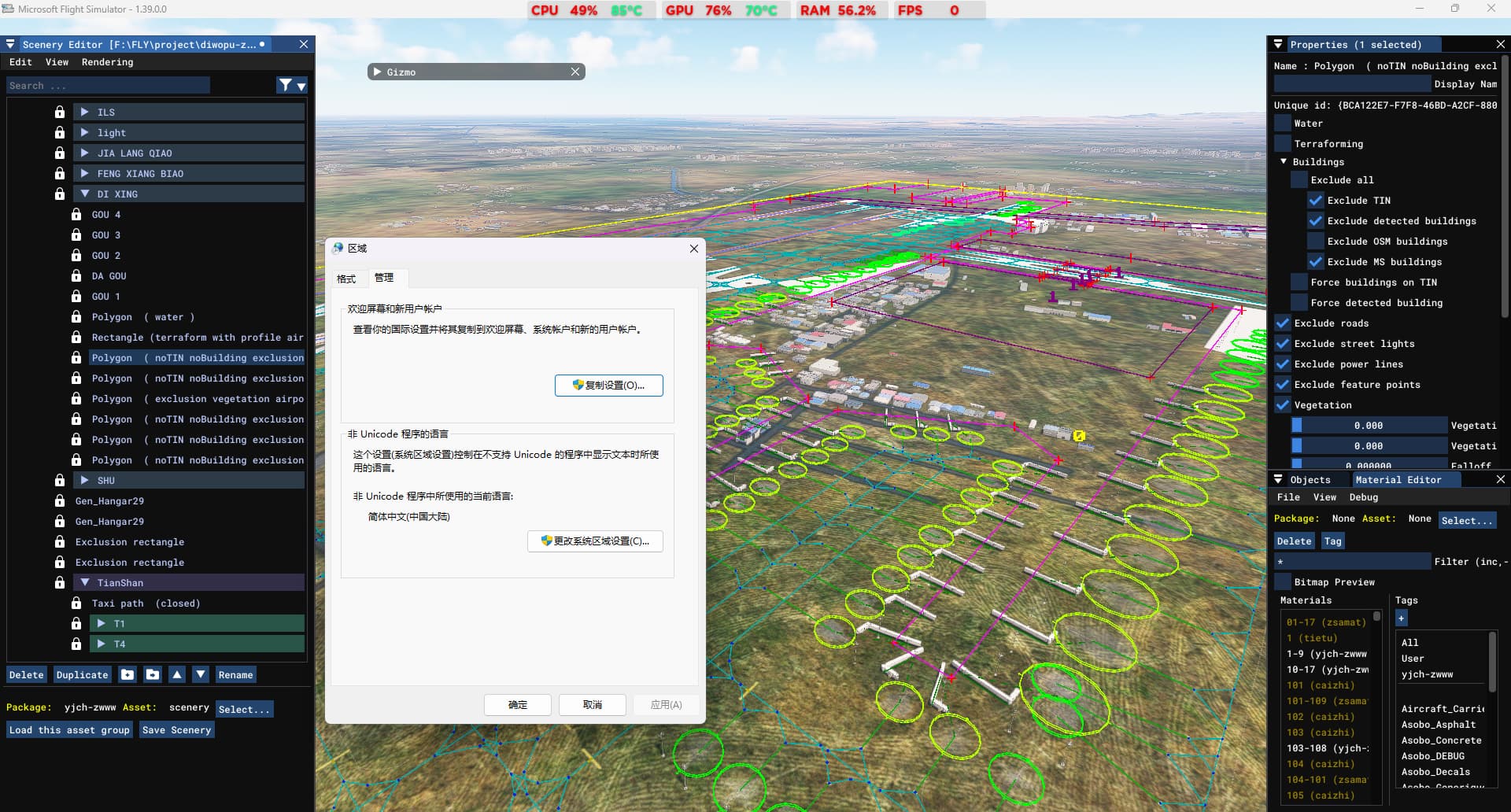Image resolution: width=1511 pixels, height=812 pixels.
Task: Toggle lock icon for TianShan group
Action: 60,583
